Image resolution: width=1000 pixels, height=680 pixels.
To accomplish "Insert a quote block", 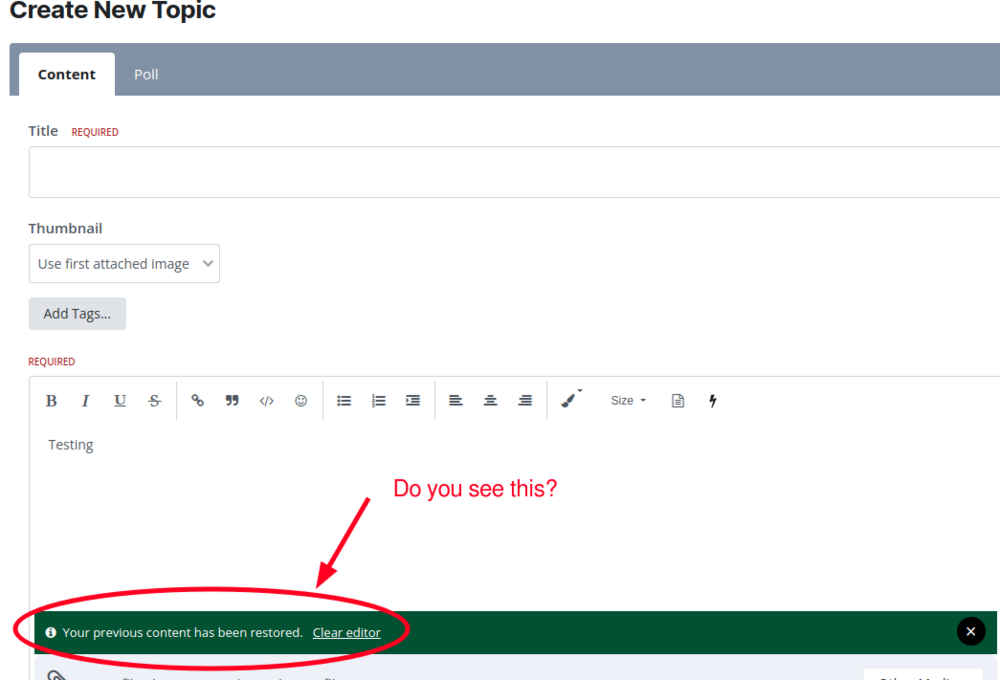I will point(232,401).
